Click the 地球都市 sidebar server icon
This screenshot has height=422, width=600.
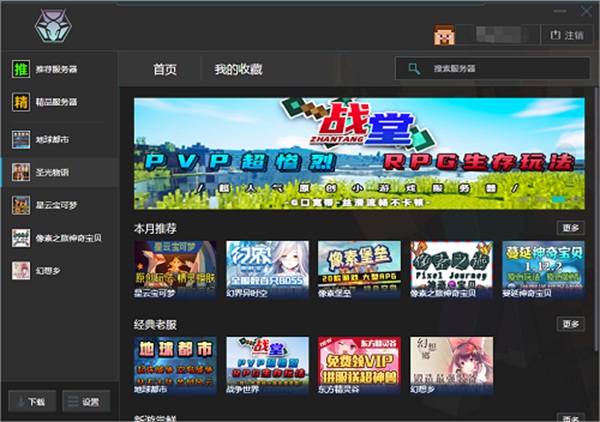21,140
